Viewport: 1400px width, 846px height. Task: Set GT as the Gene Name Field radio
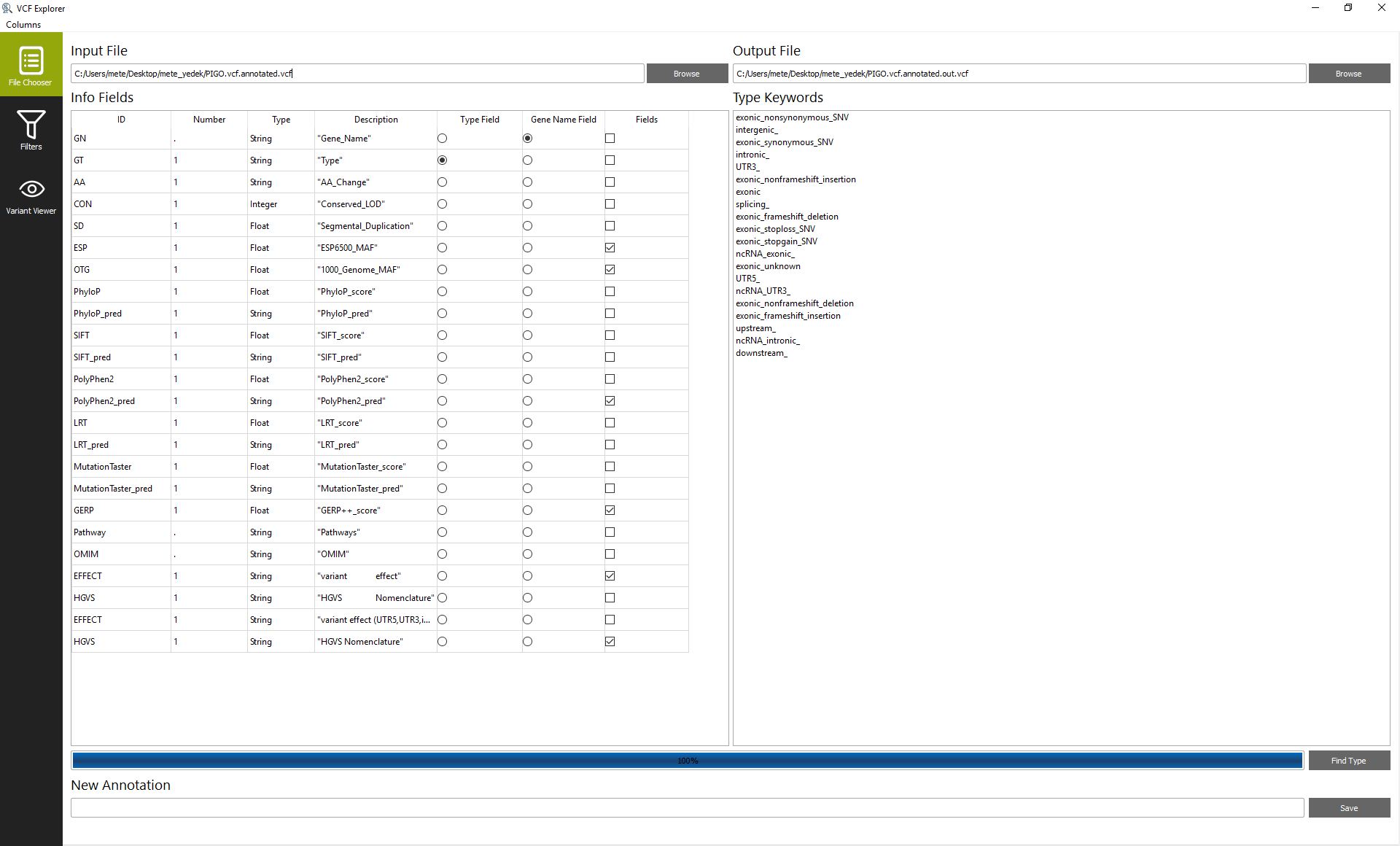(x=527, y=160)
